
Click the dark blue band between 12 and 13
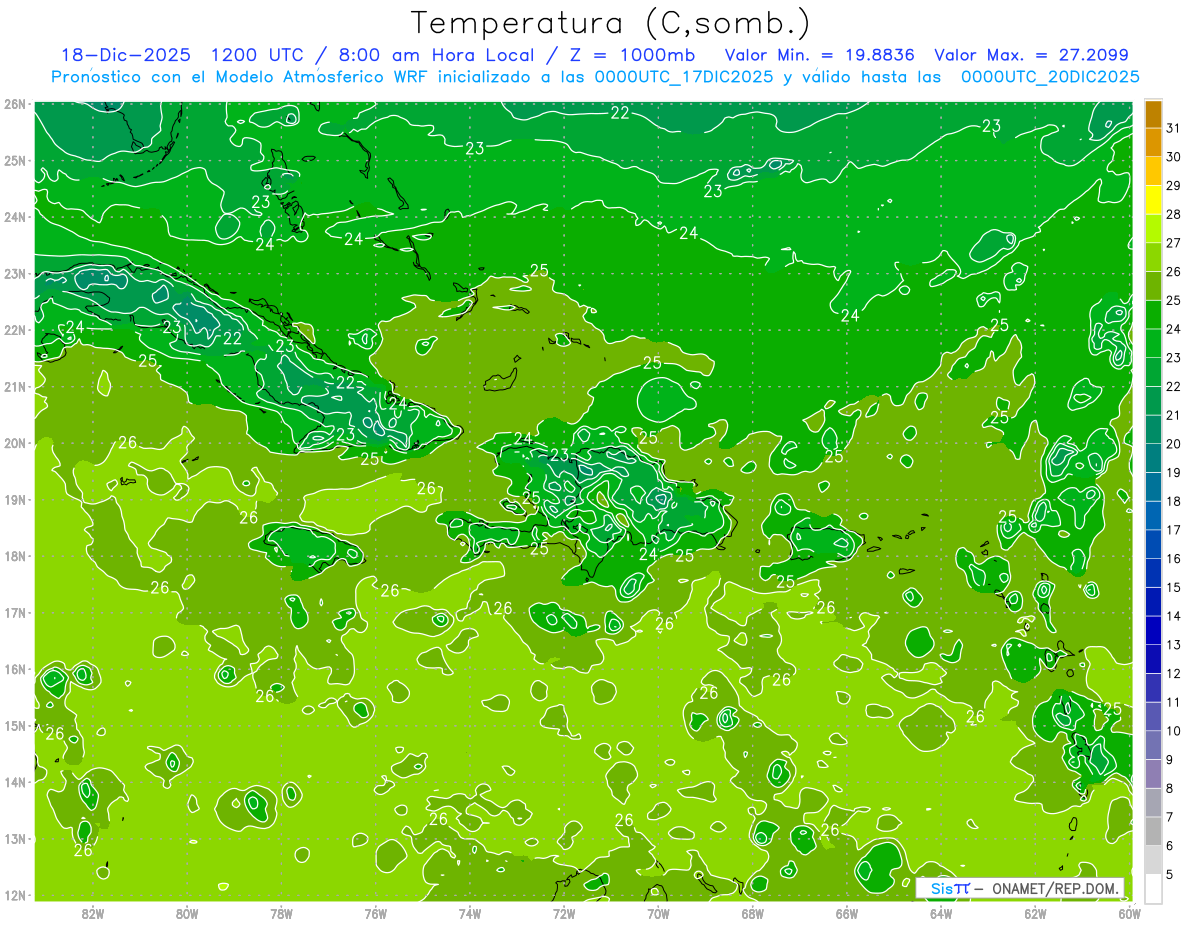click(x=1153, y=659)
